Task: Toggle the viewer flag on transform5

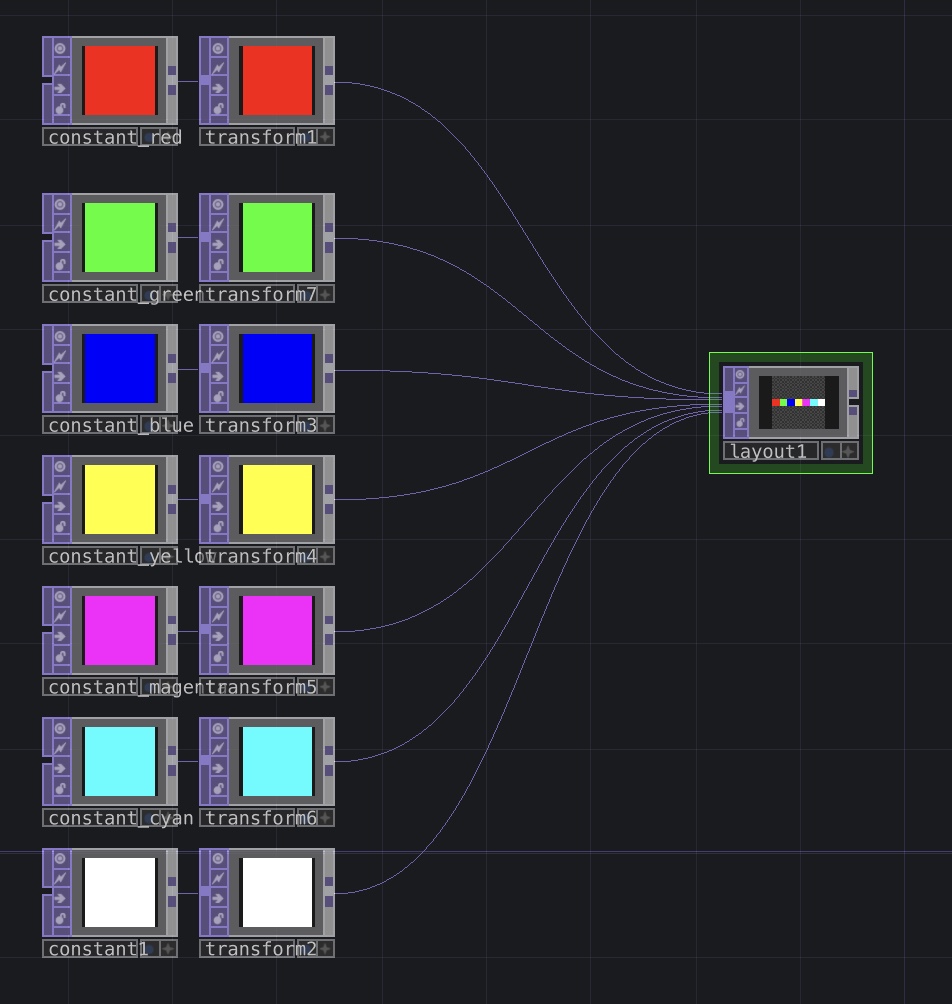Action: click(x=218, y=597)
